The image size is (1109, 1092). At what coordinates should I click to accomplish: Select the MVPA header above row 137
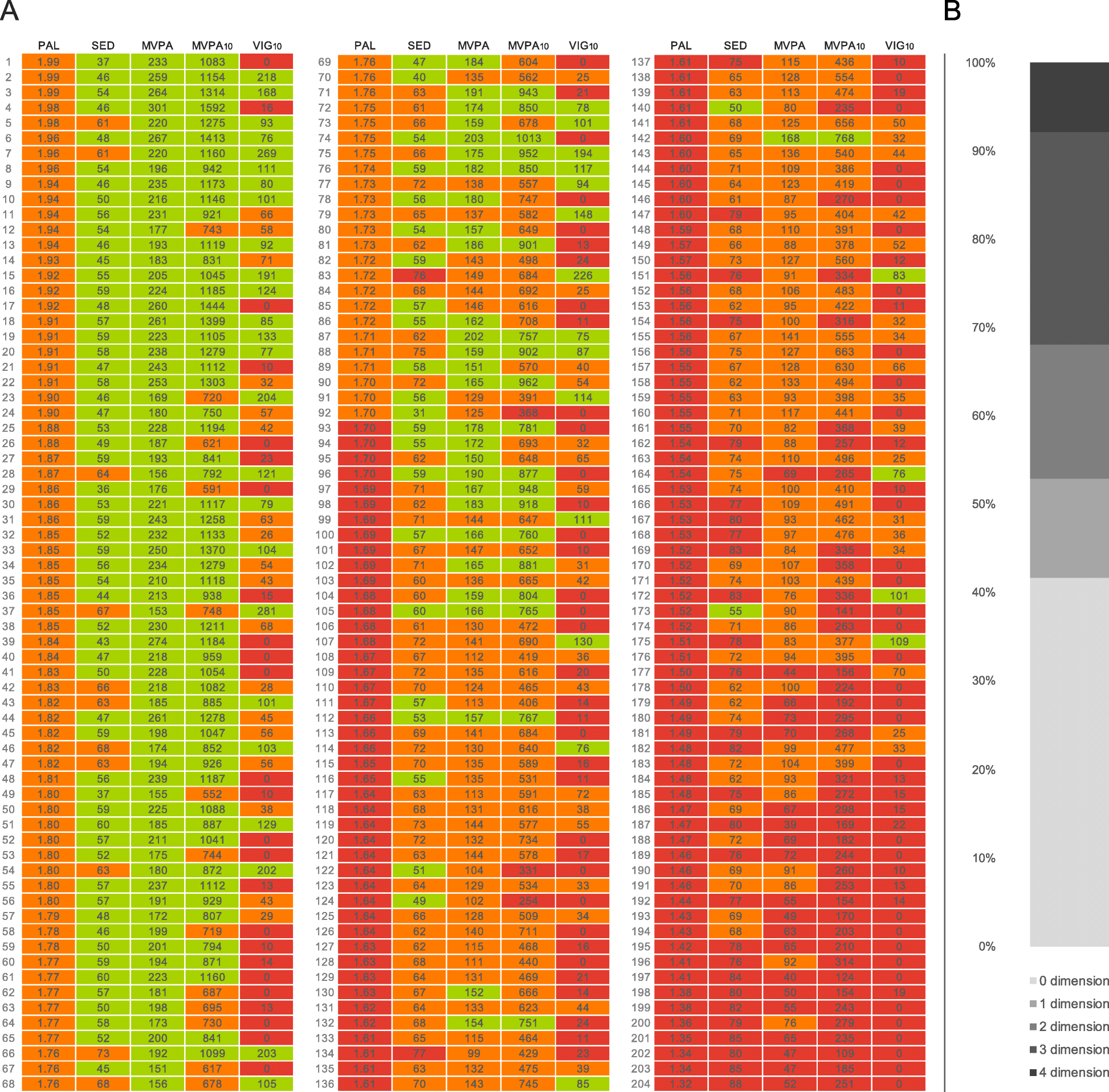(789, 46)
